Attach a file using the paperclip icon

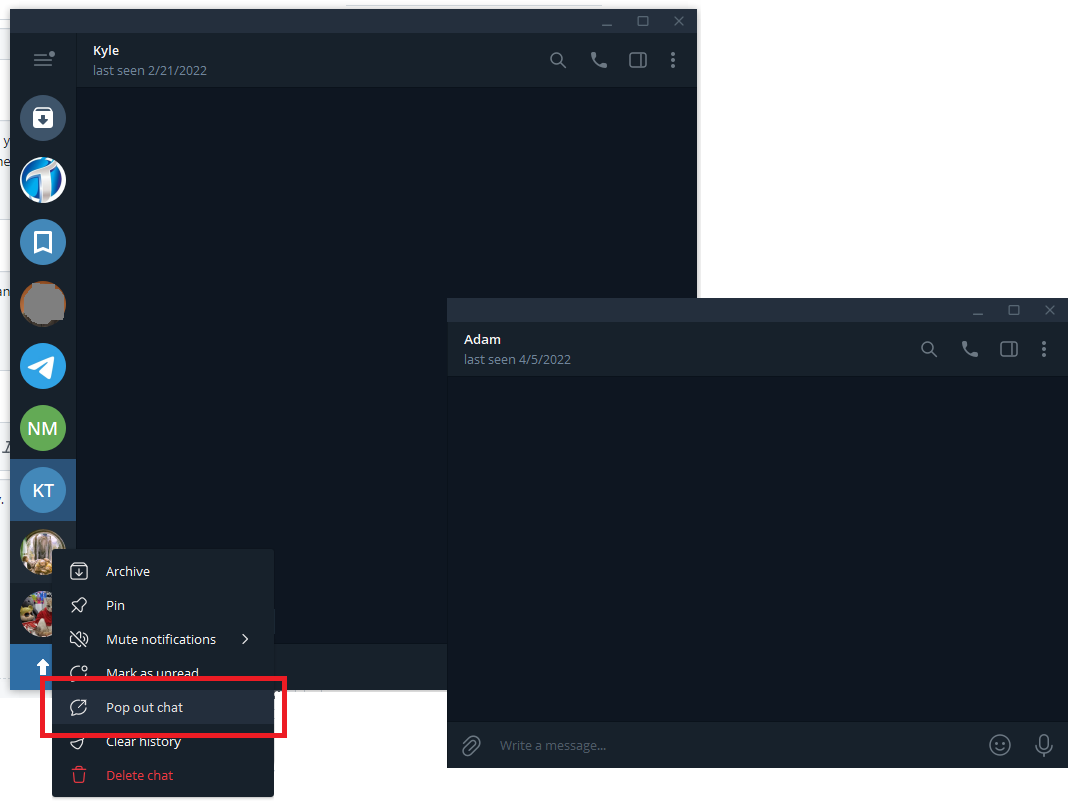click(x=470, y=745)
